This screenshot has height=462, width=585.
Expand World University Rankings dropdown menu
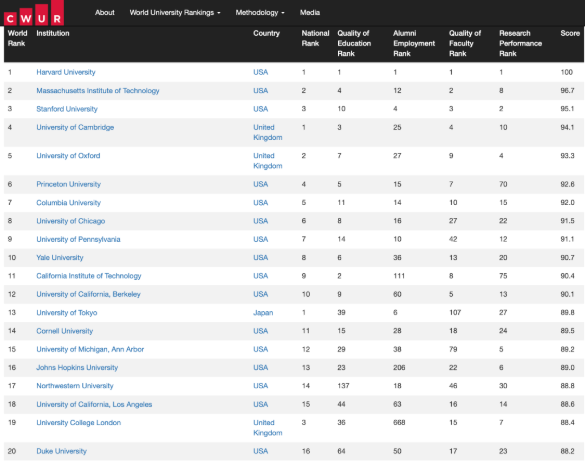175,13
